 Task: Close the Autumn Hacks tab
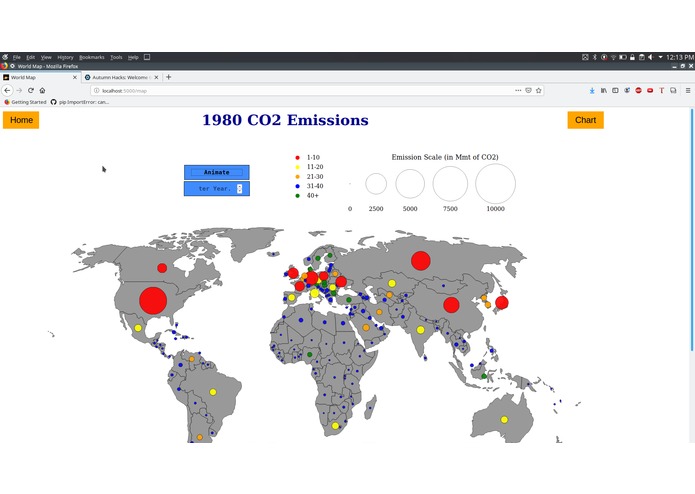(x=156, y=77)
